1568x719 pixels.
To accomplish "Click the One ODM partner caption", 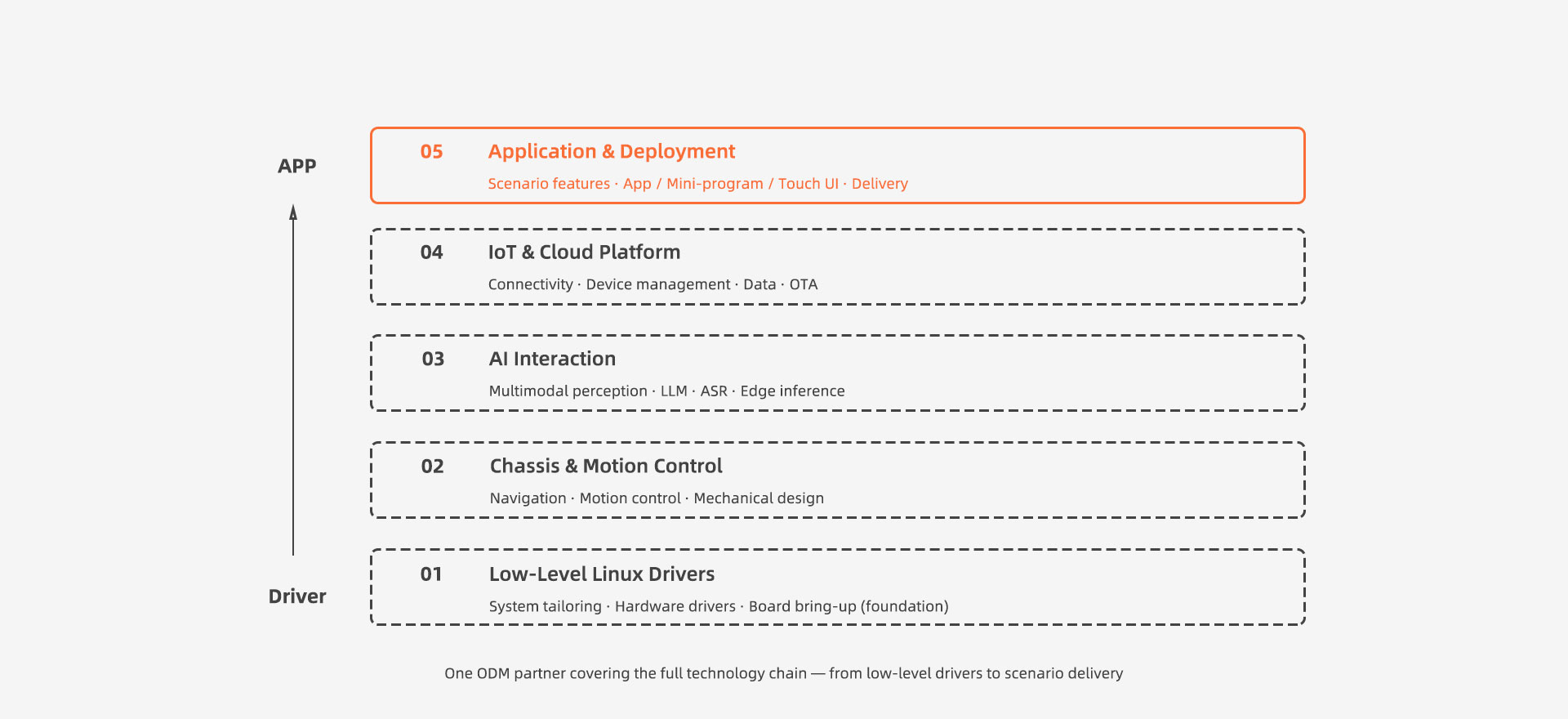I will tap(784, 673).
